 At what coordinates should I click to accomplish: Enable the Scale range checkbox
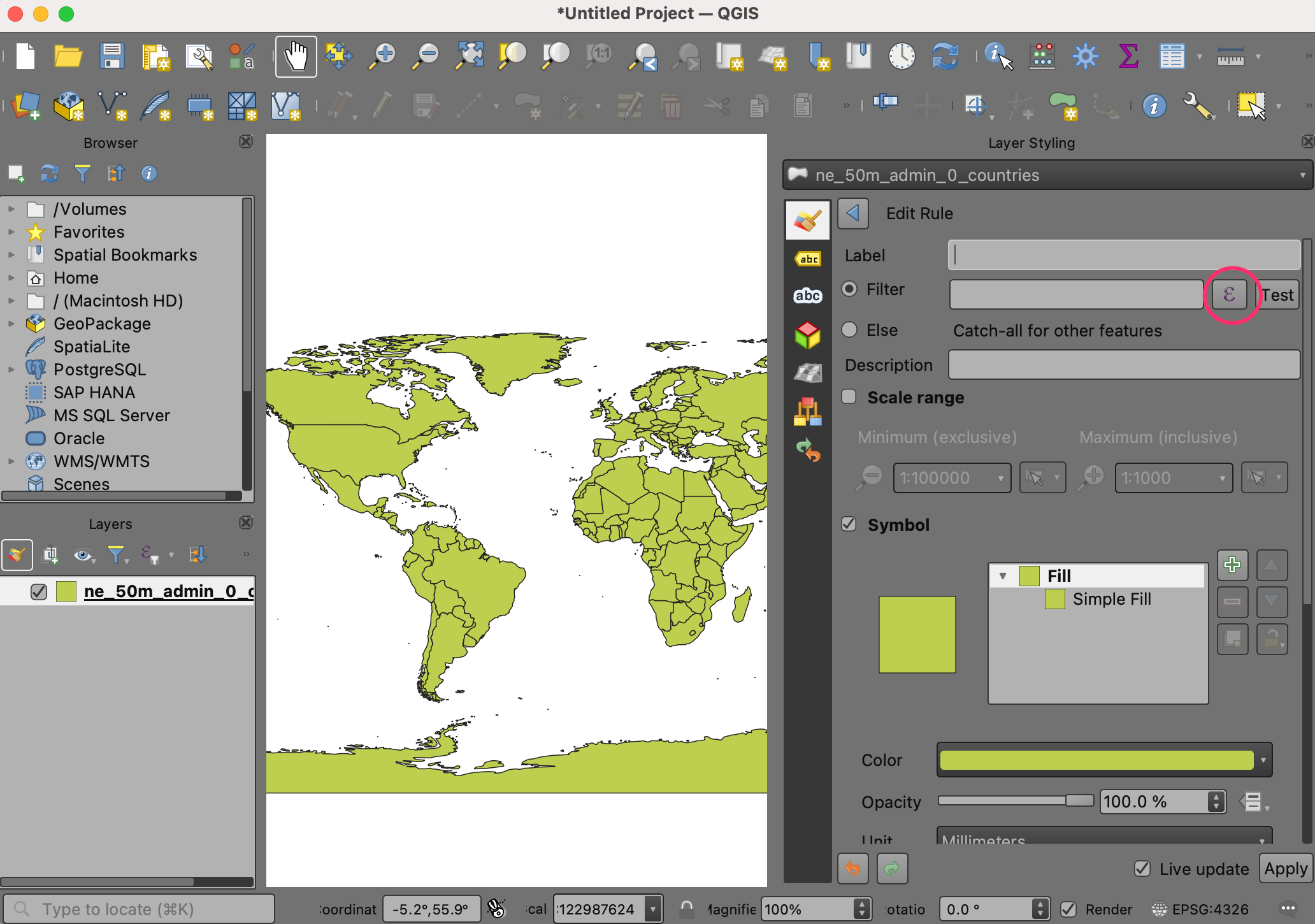[849, 397]
